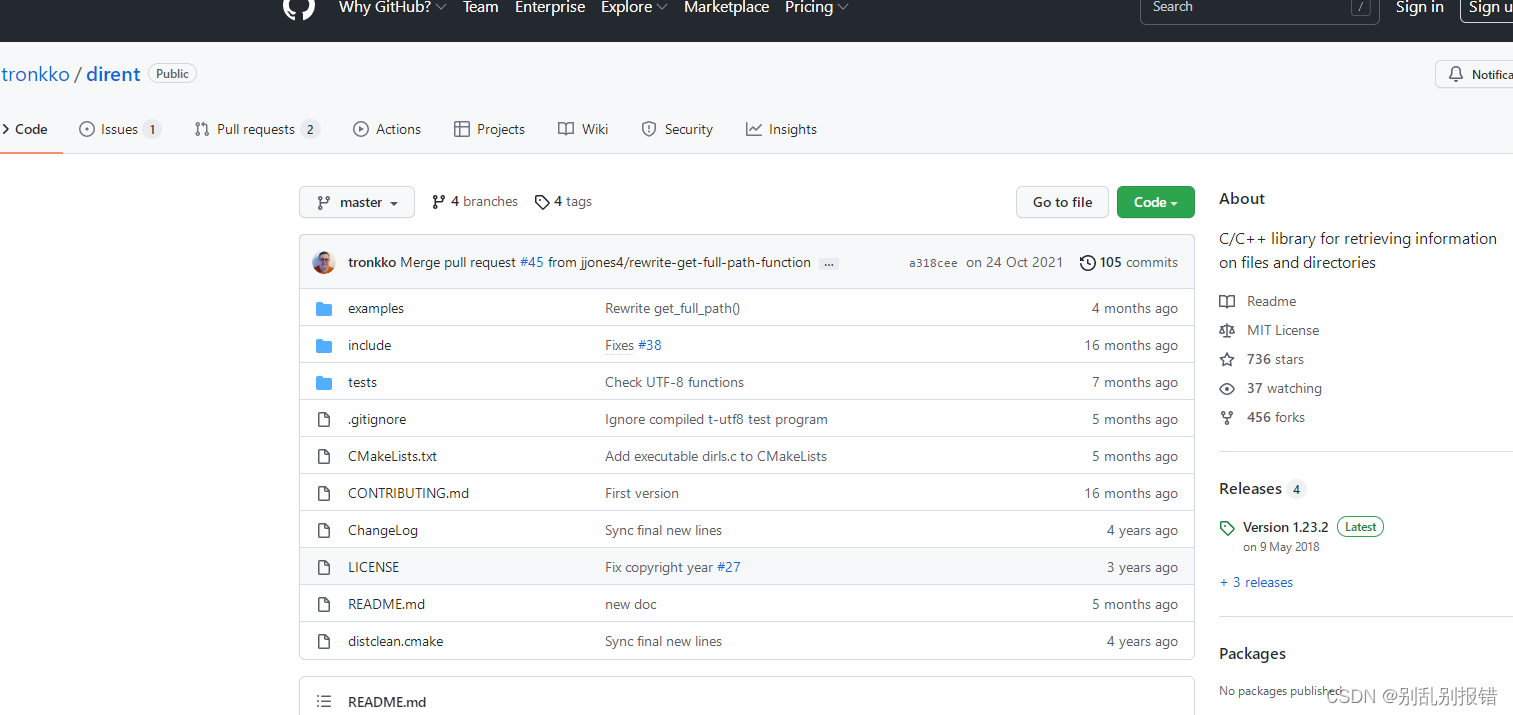Click the .gitignore file icon
Viewport: 1513px width, 715px height.
(x=324, y=419)
